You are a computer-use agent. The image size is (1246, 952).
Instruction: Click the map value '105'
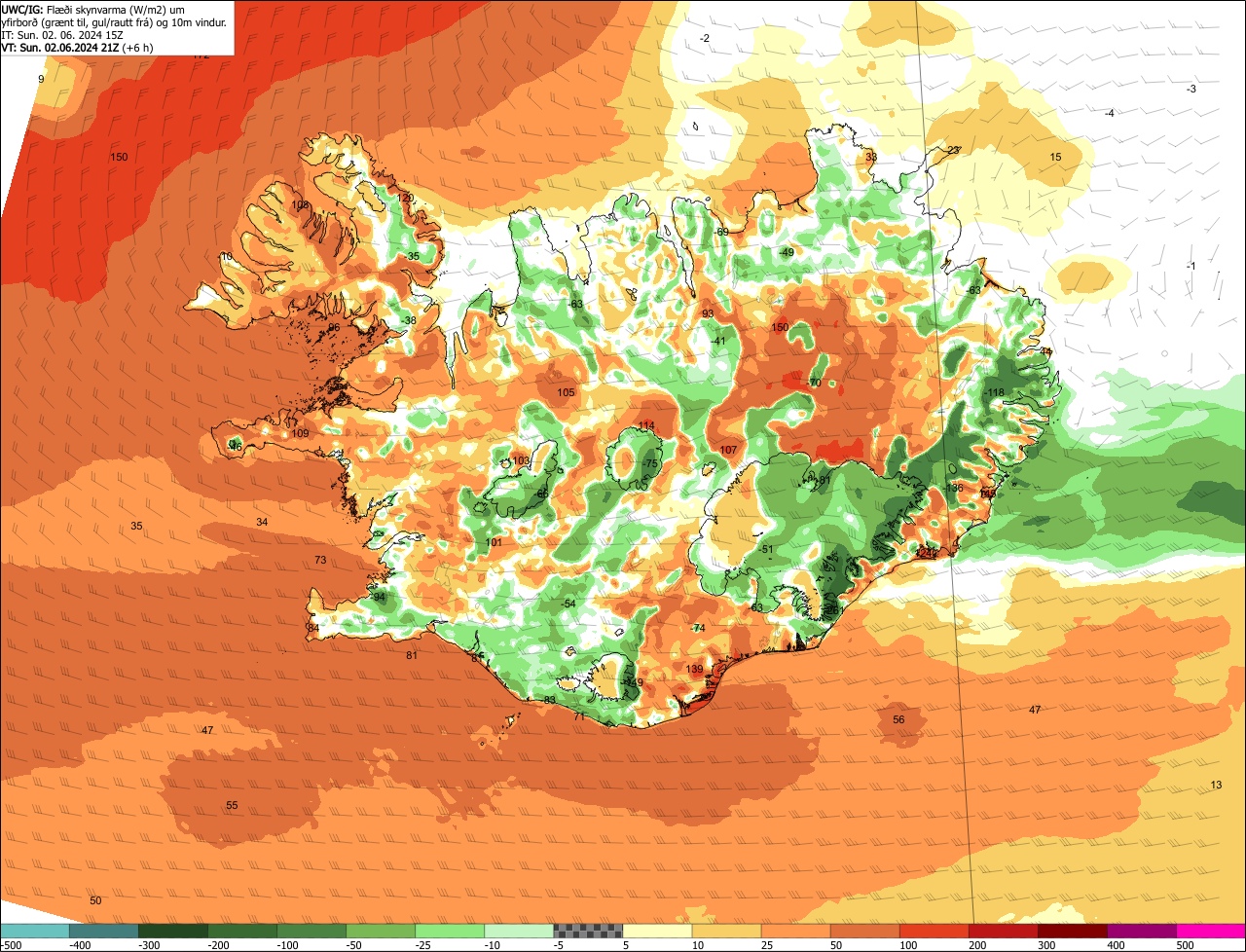pyautogui.click(x=566, y=392)
